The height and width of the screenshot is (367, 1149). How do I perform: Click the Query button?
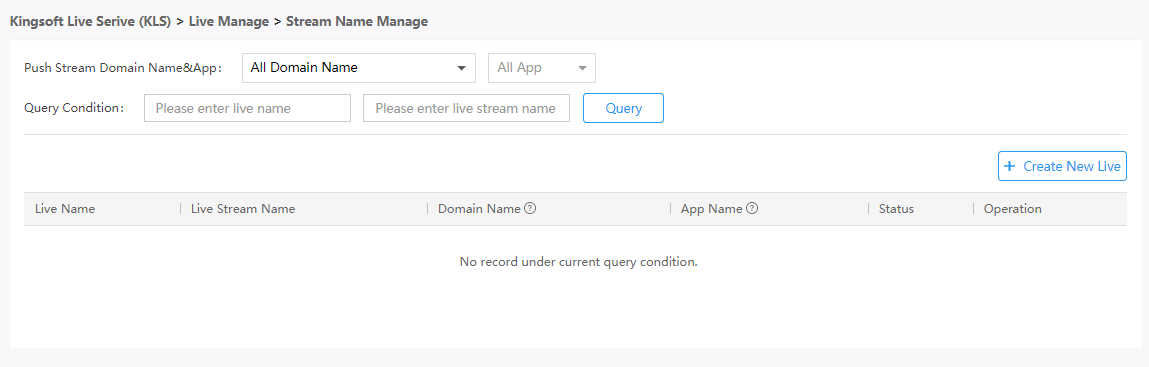point(624,108)
